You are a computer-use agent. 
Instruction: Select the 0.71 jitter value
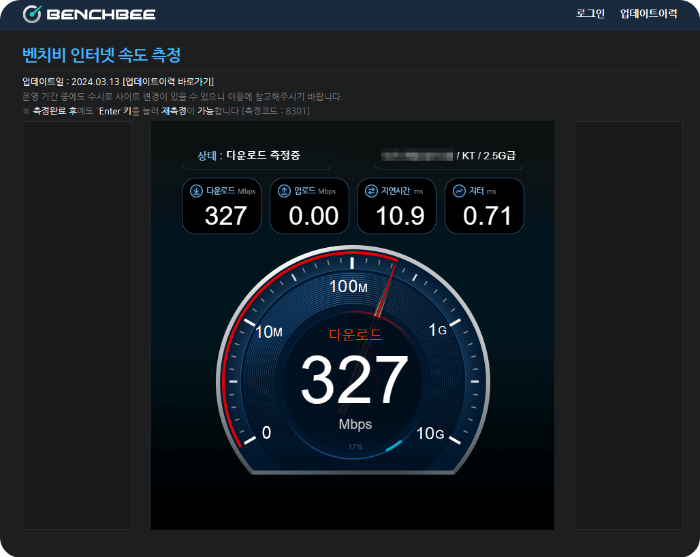[x=487, y=216]
